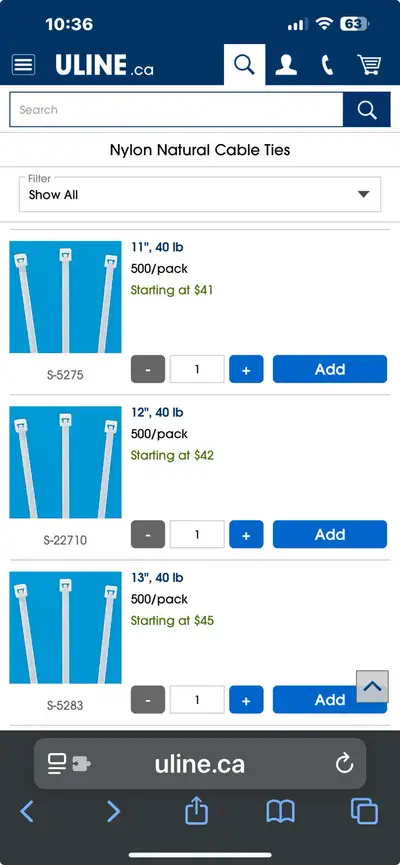The height and width of the screenshot is (865, 400).
Task: Open the Safari tabs overview icon
Action: [364, 811]
